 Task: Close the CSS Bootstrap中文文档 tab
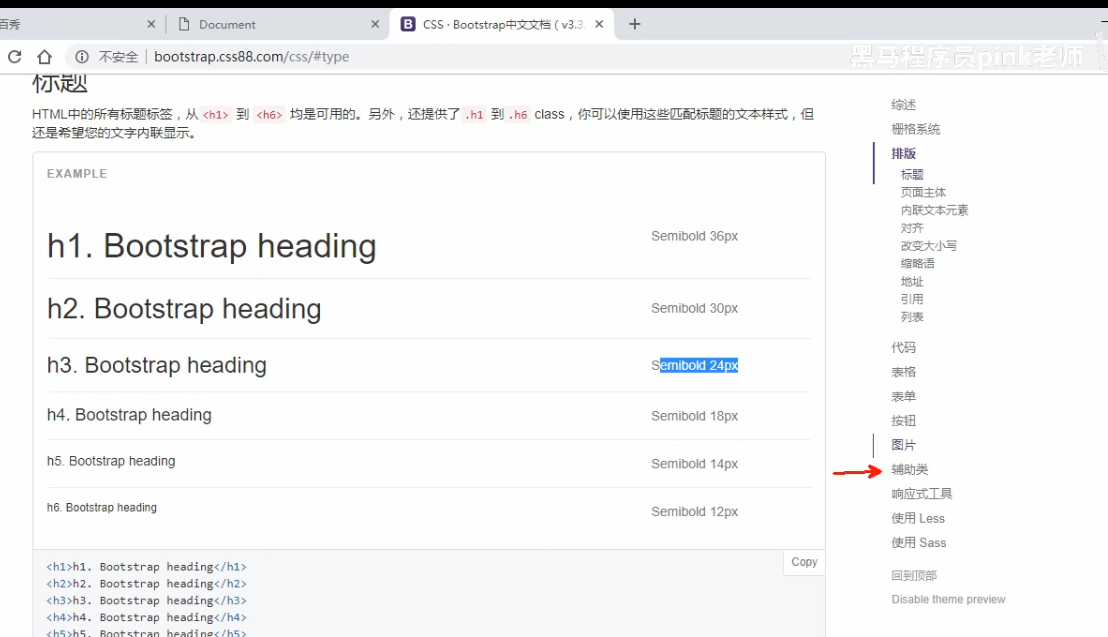[599, 24]
